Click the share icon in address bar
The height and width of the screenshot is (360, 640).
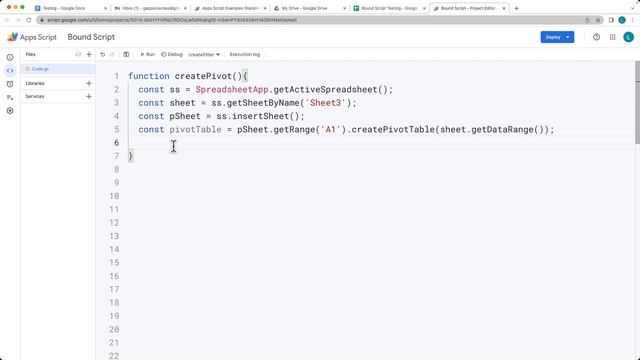pyautogui.click(x=587, y=20)
